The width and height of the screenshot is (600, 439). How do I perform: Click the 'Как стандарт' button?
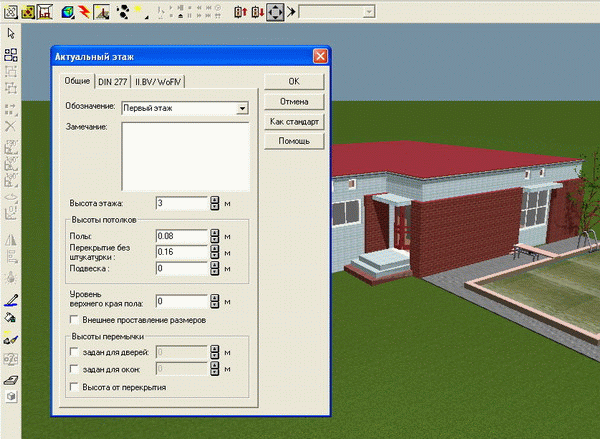294,121
